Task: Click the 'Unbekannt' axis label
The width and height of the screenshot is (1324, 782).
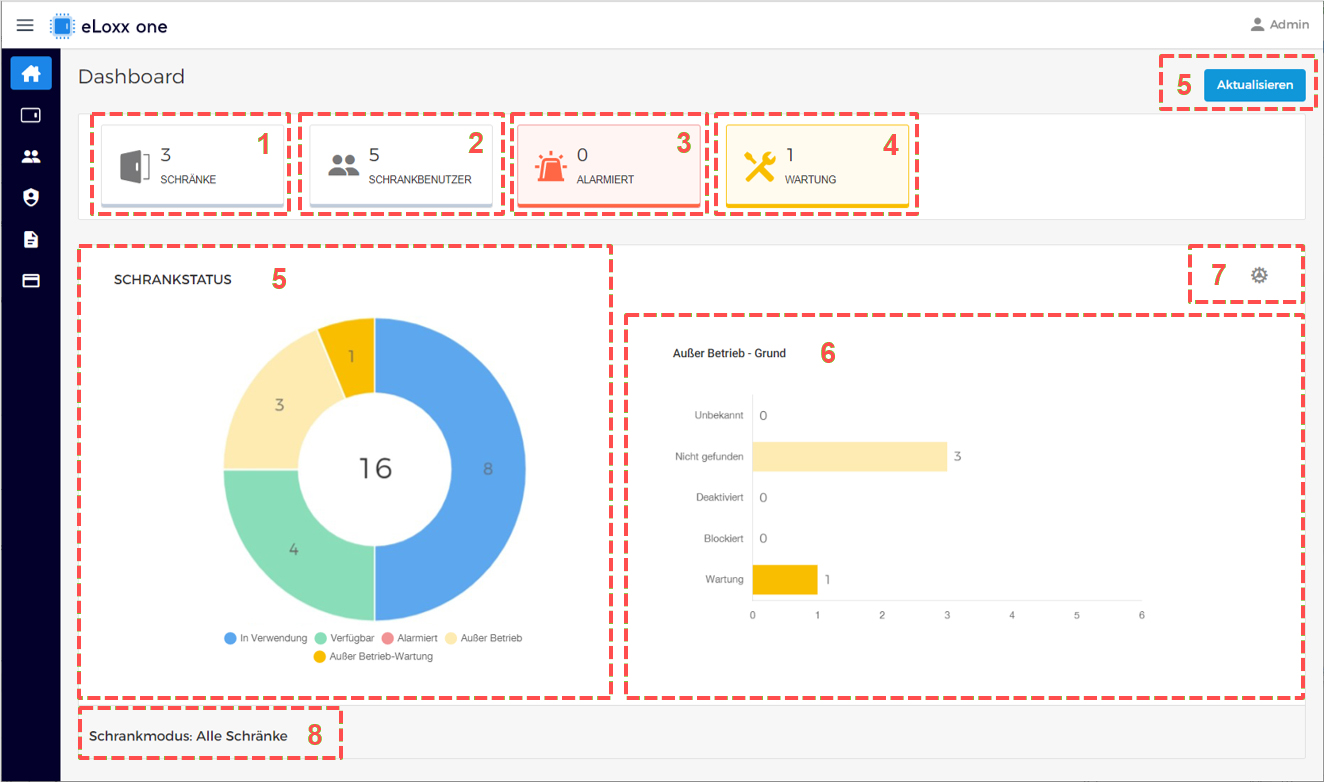Action: 719,415
